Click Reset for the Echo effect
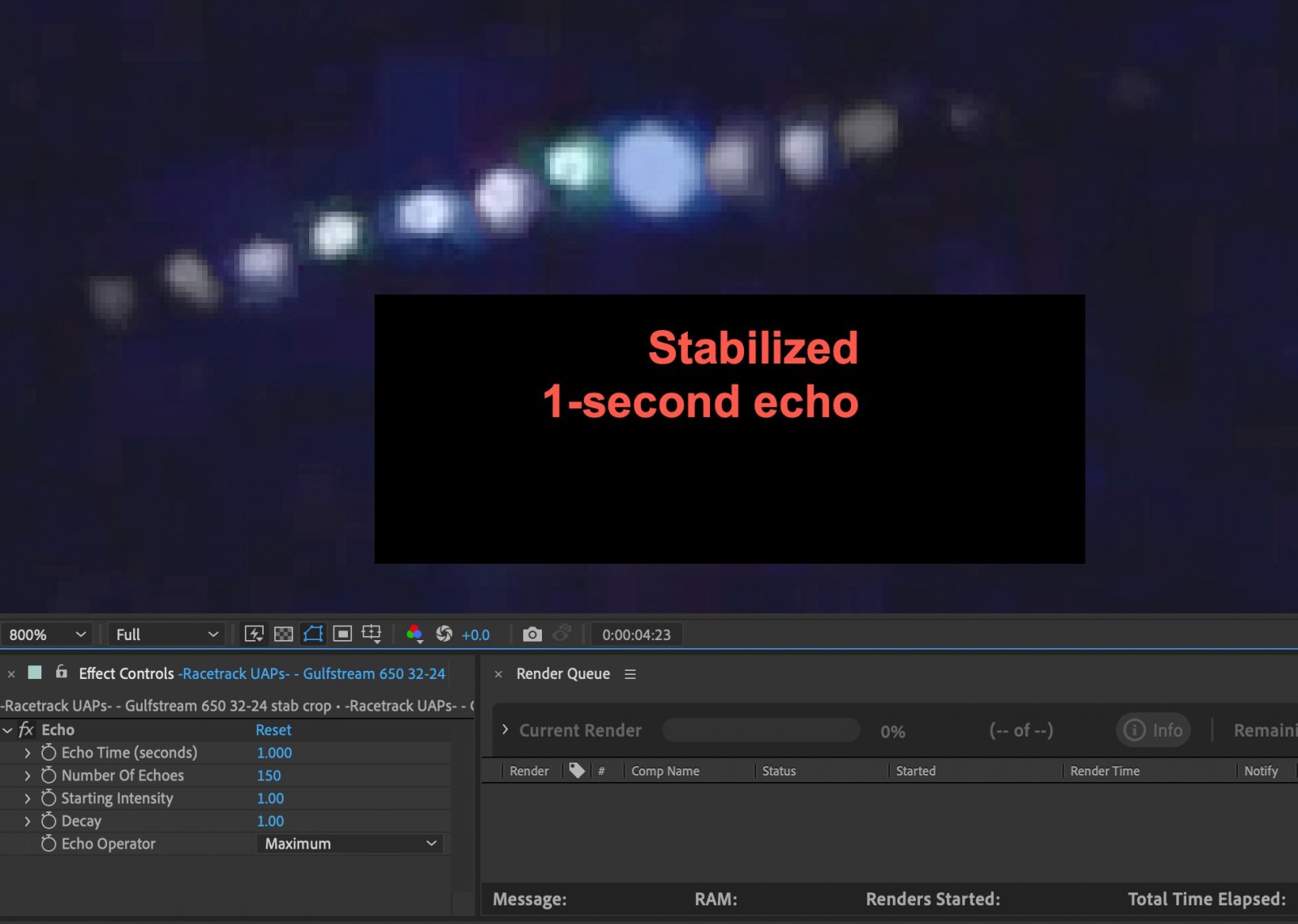Image resolution: width=1298 pixels, height=924 pixels. (x=273, y=730)
